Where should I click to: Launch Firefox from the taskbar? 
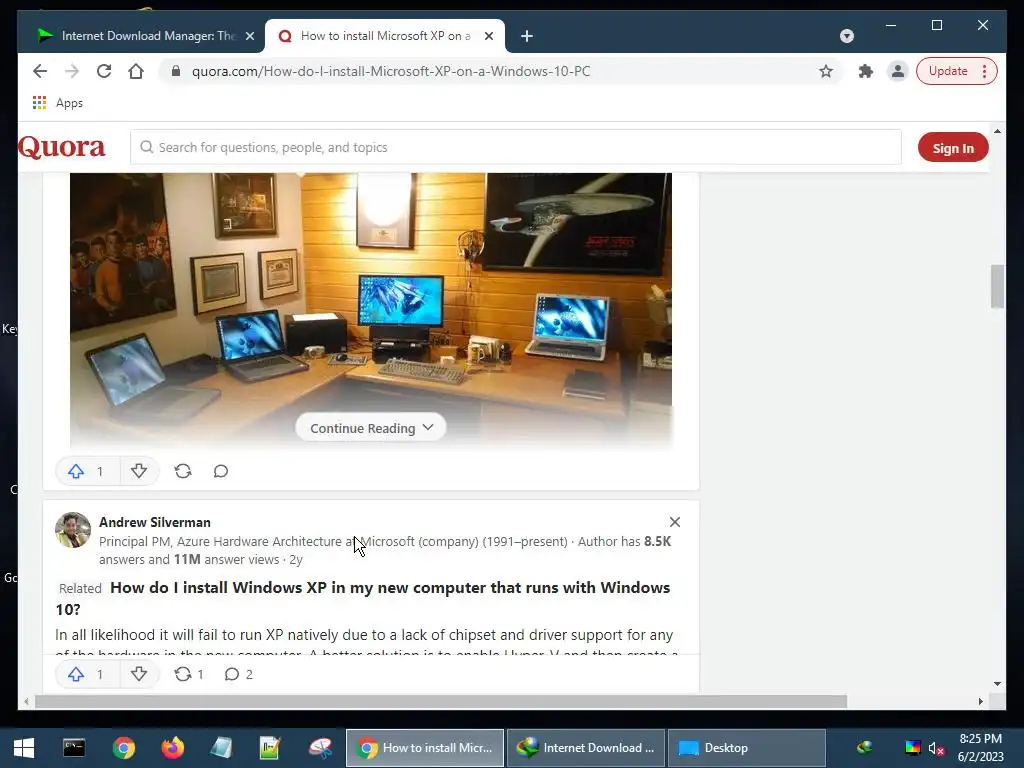click(x=173, y=748)
